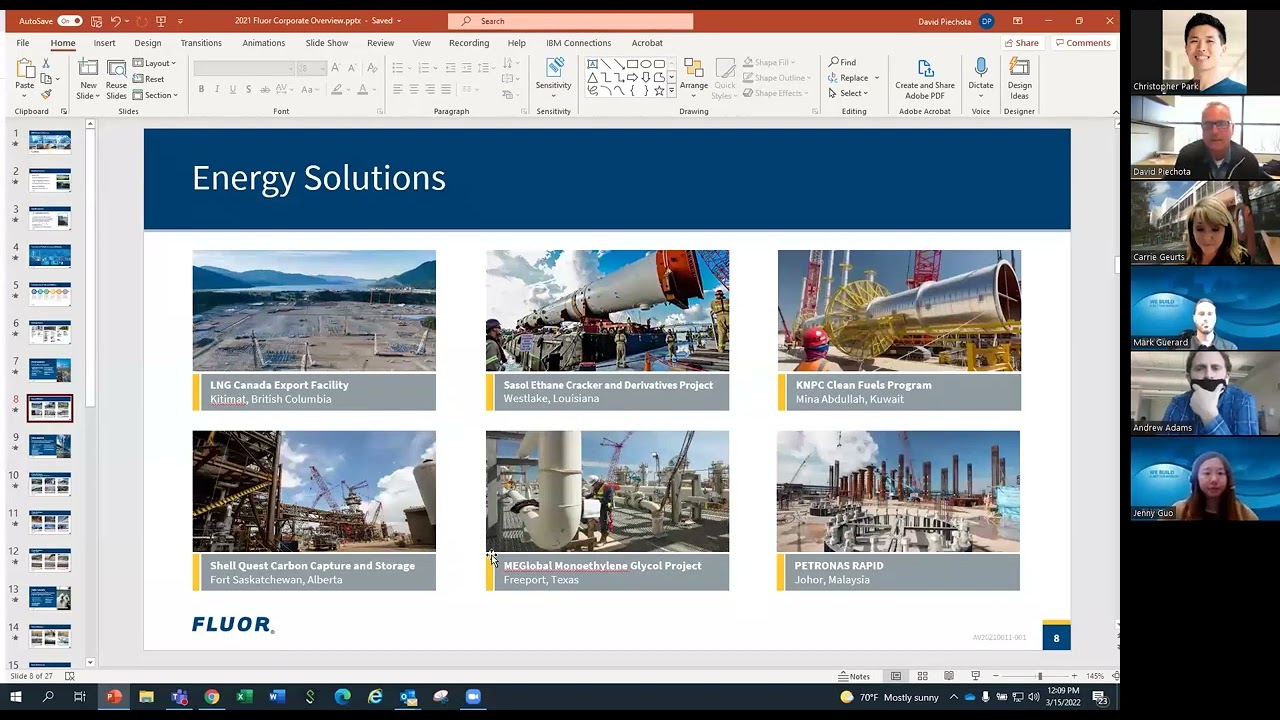
Task: Open the Ribbon Display Options button
Action: 1017,21
